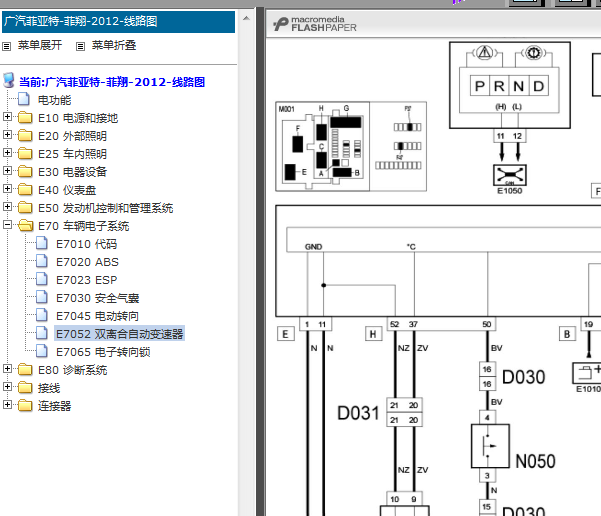The width and height of the screenshot is (601, 516).
Task: Expand the E80 诊断系统 folder
Action: 7,368
